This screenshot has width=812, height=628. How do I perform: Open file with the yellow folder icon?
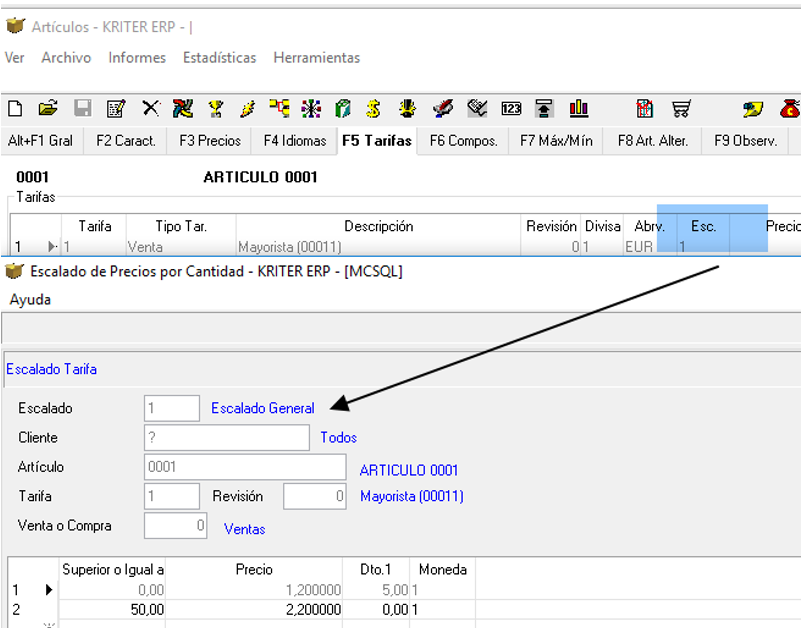tap(48, 109)
